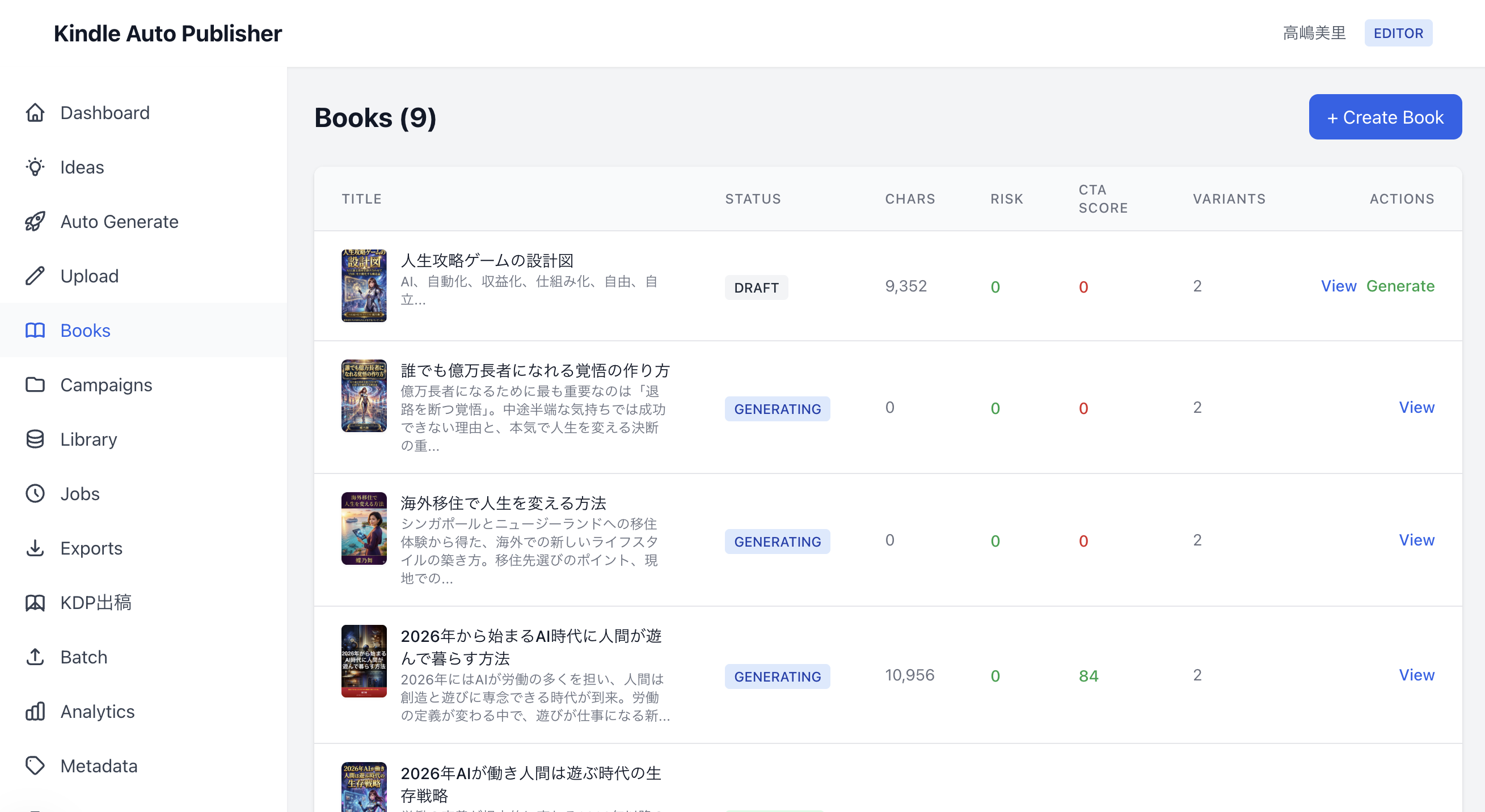Image resolution: width=1485 pixels, height=812 pixels.
Task: Click the Library database icon
Action: [35, 438]
